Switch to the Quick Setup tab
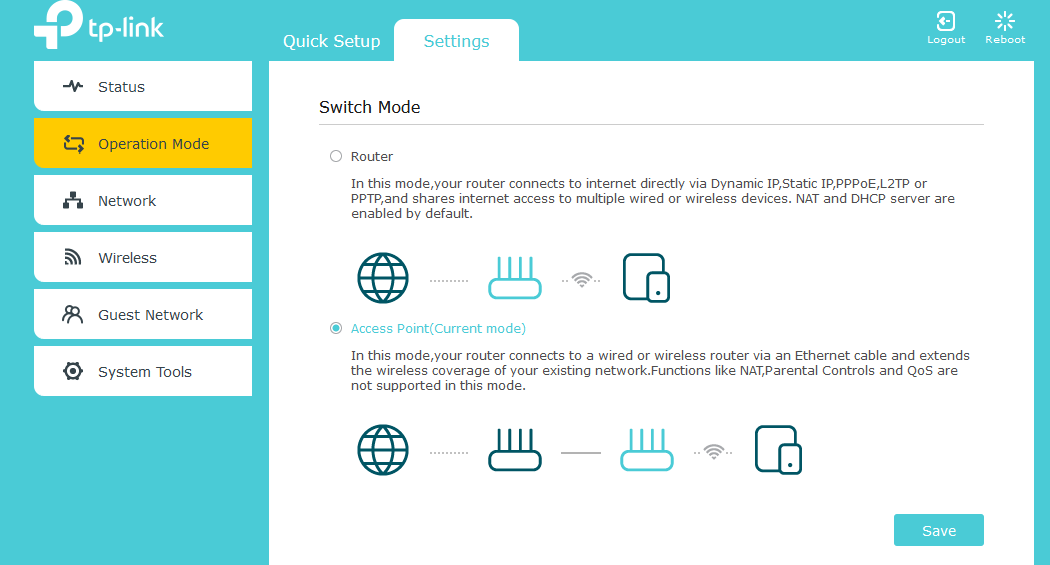Screen dimensions: 1050x565 point(331,42)
